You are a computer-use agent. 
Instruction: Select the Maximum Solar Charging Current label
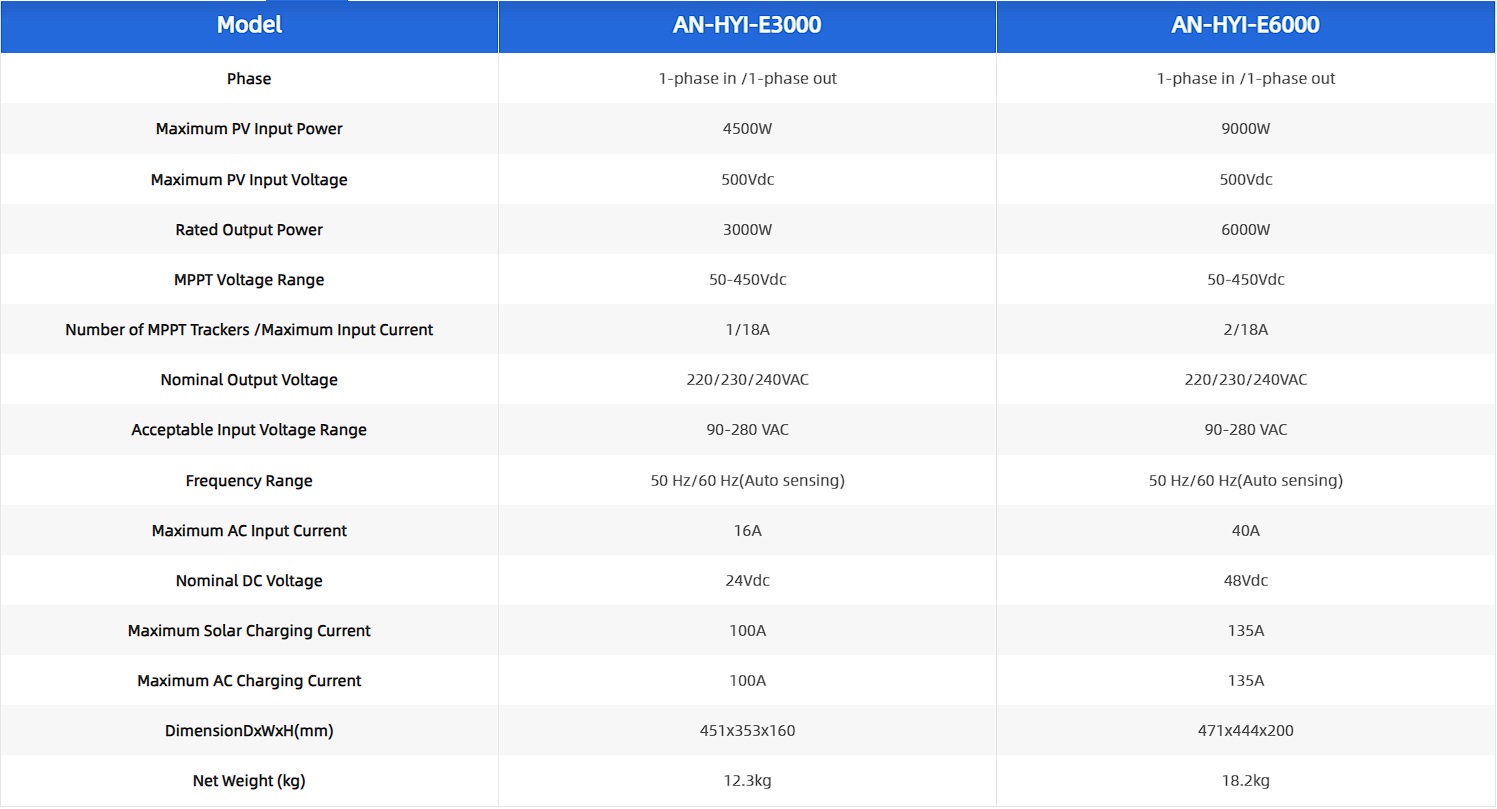(249, 631)
